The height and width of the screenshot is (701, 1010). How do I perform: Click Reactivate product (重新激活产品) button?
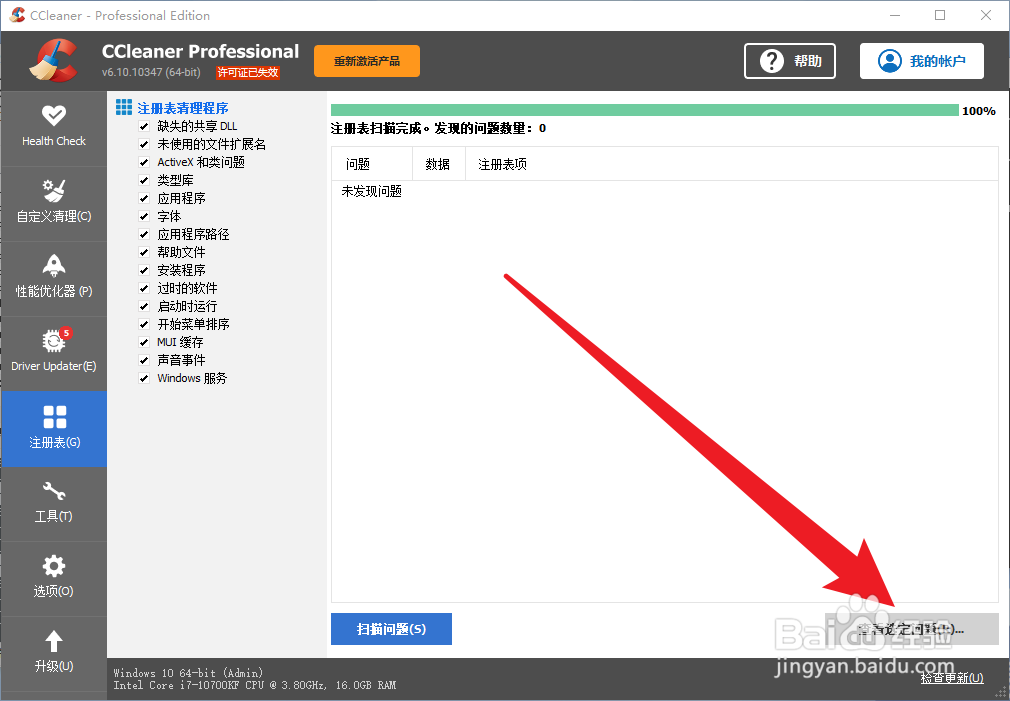367,61
